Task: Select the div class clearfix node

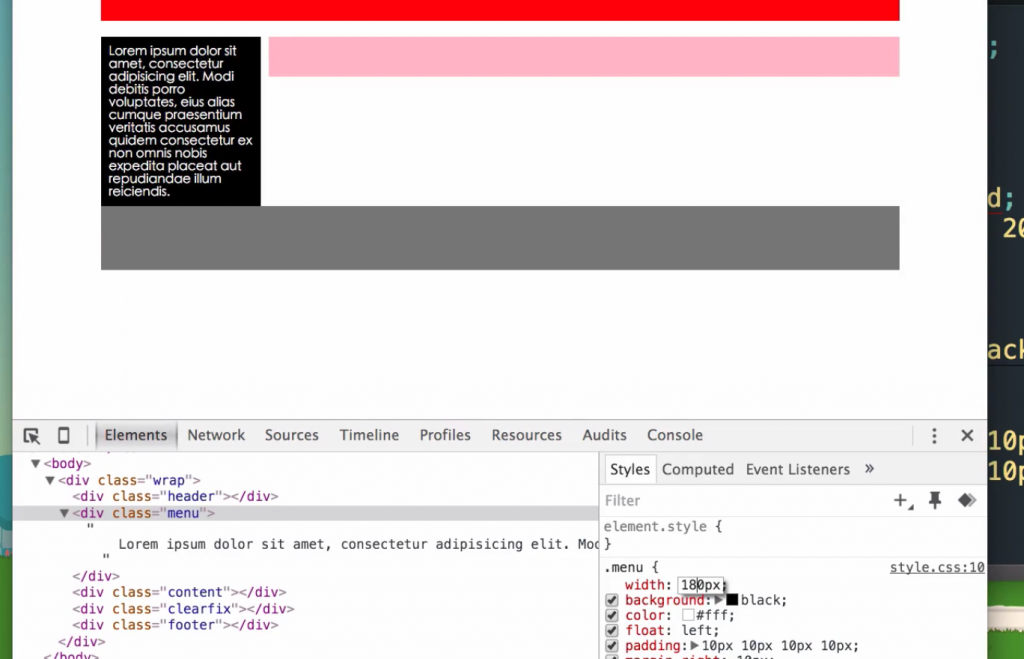Action: pyautogui.click(x=183, y=609)
